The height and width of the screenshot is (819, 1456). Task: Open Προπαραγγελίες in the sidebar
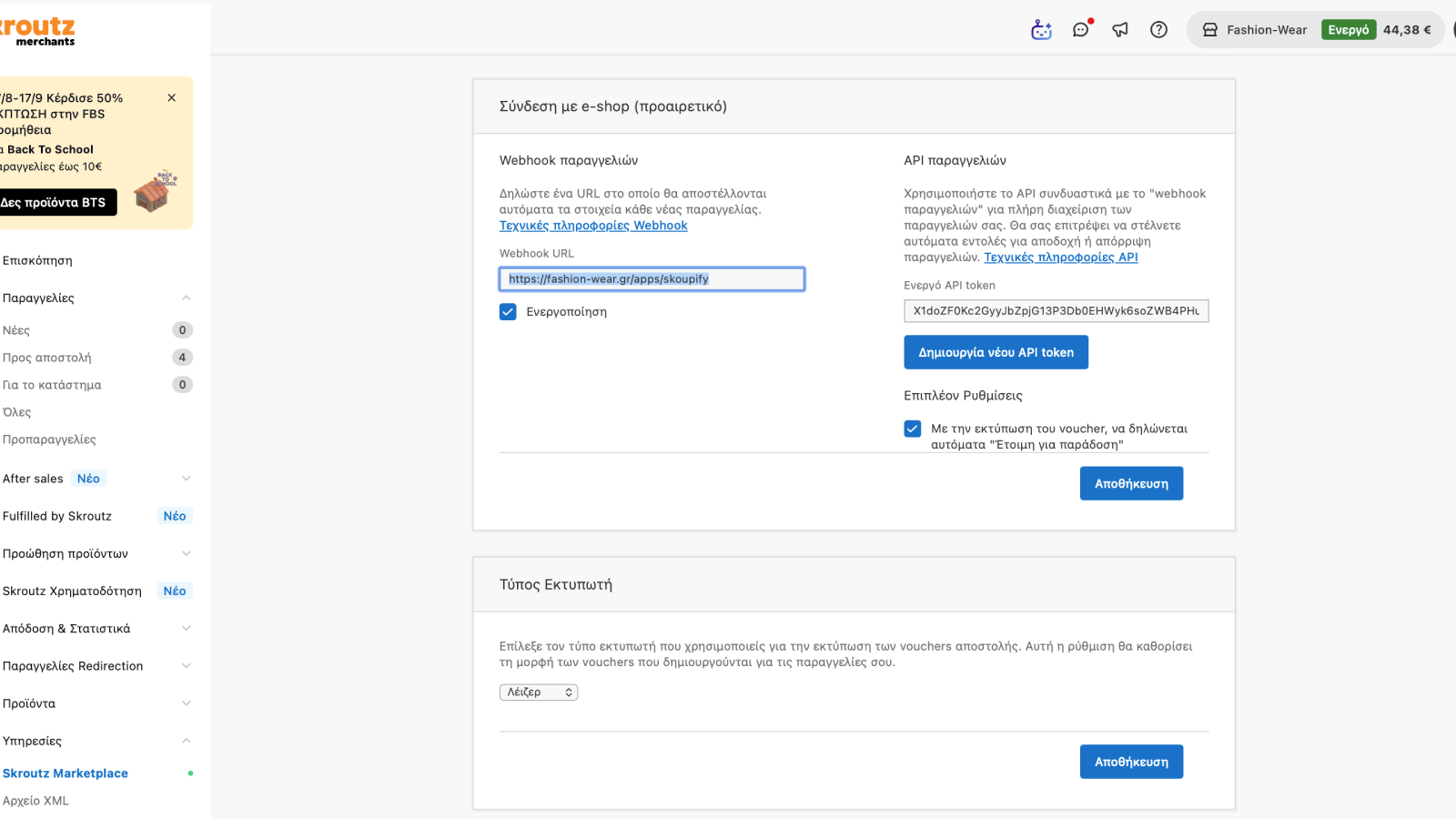(49, 440)
